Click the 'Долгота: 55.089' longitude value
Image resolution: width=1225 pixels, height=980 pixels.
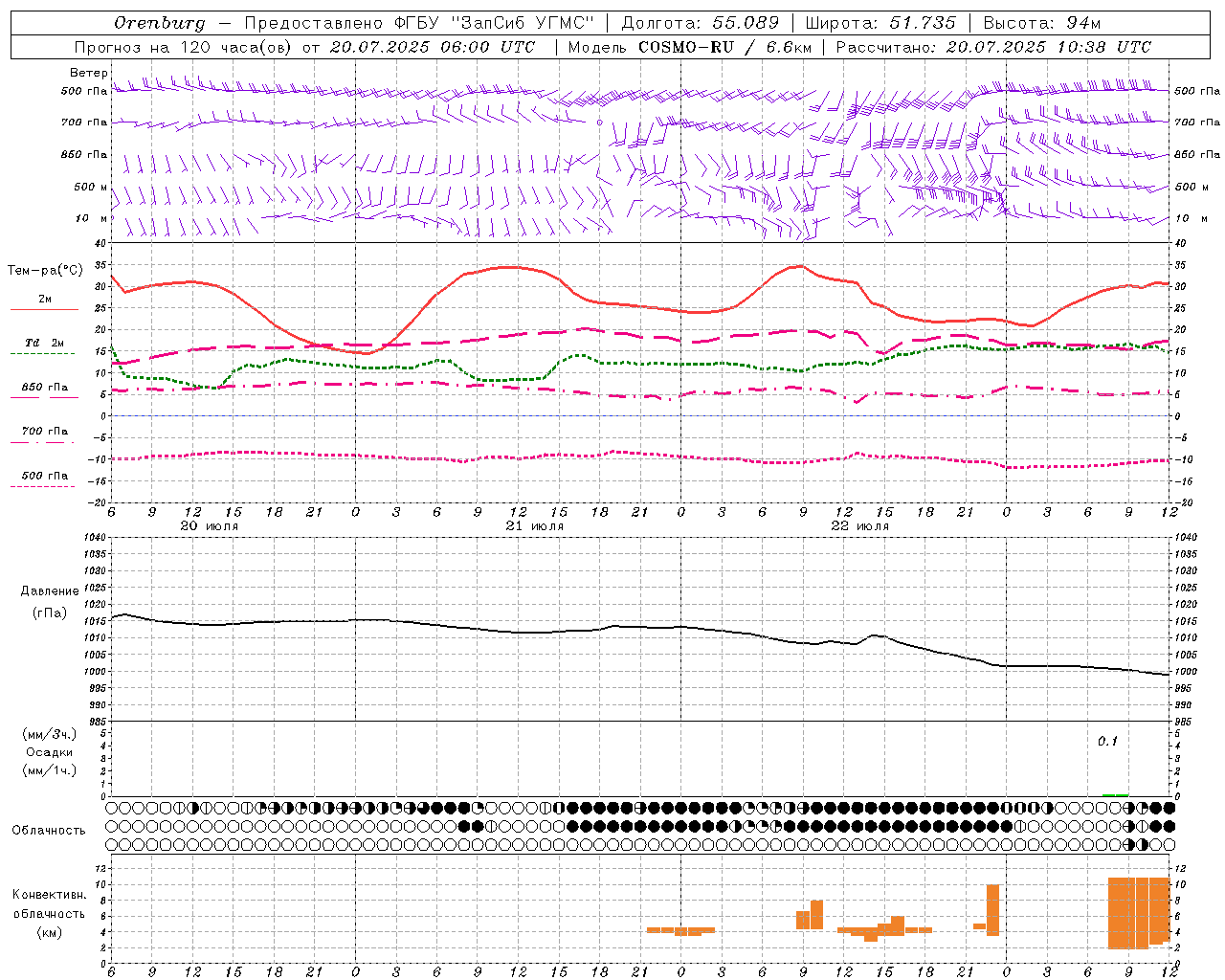701,23
